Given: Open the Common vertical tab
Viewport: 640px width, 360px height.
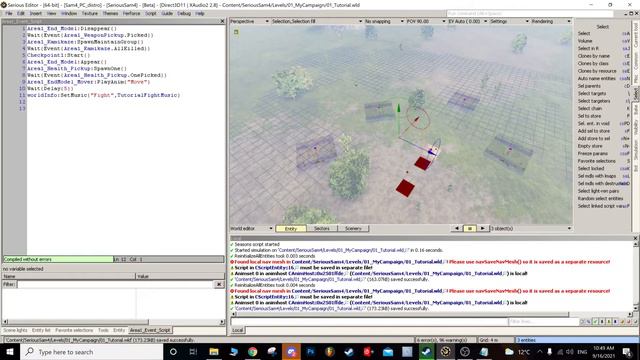Looking at the screenshot, I should pyautogui.click(x=636, y=61).
